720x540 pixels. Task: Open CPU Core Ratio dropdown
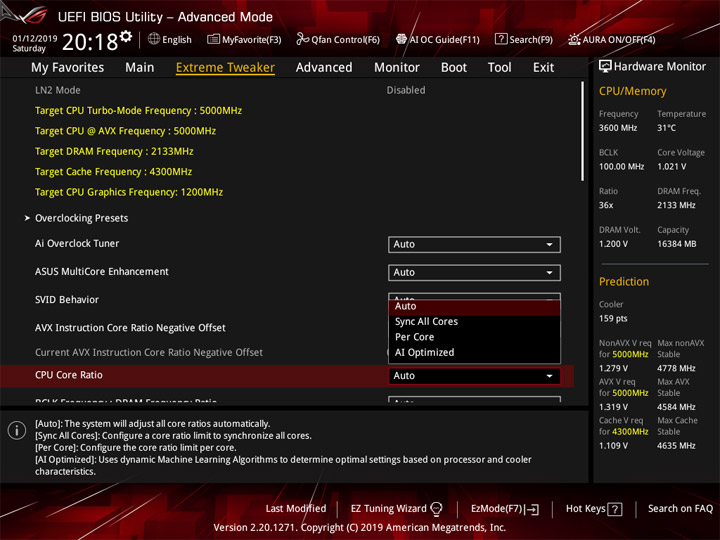point(474,376)
